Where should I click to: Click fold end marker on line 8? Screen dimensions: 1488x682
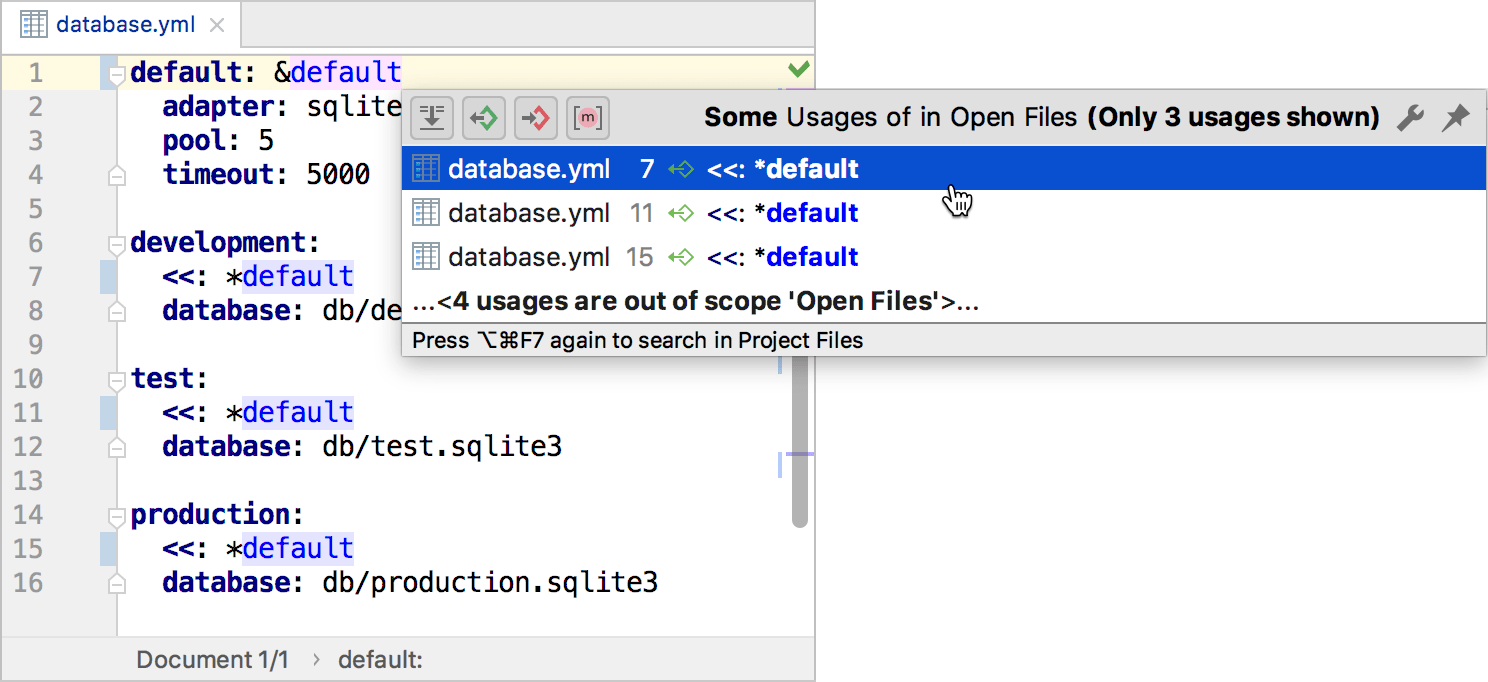click(117, 312)
